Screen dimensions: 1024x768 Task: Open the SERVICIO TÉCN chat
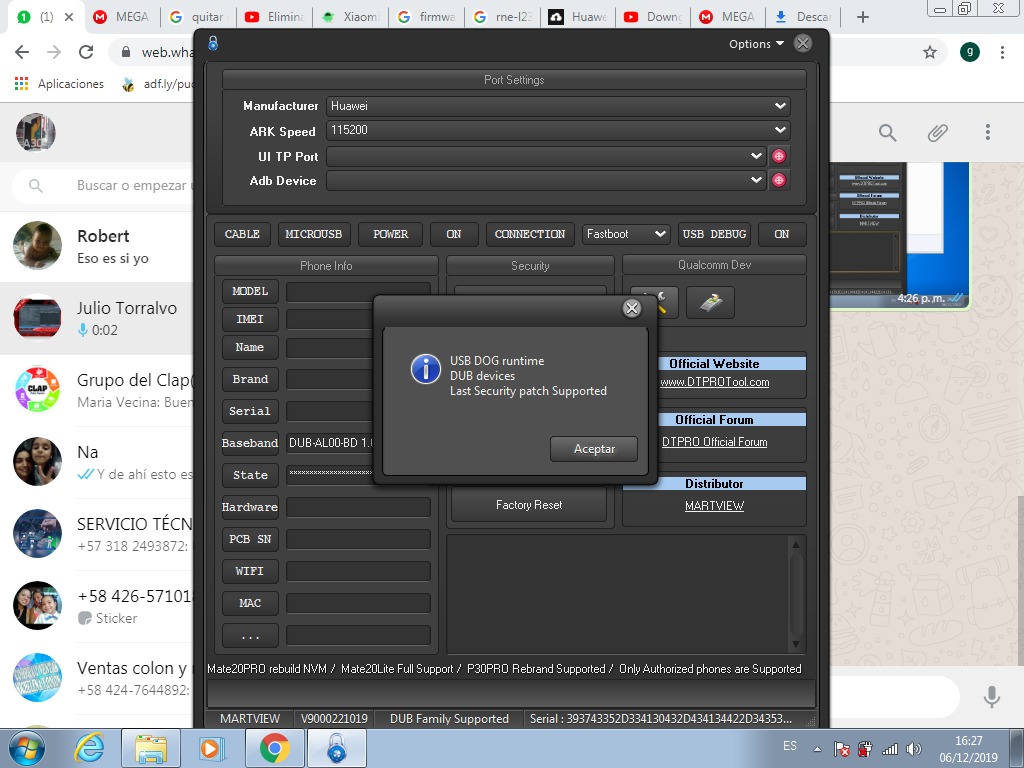pos(97,534)
